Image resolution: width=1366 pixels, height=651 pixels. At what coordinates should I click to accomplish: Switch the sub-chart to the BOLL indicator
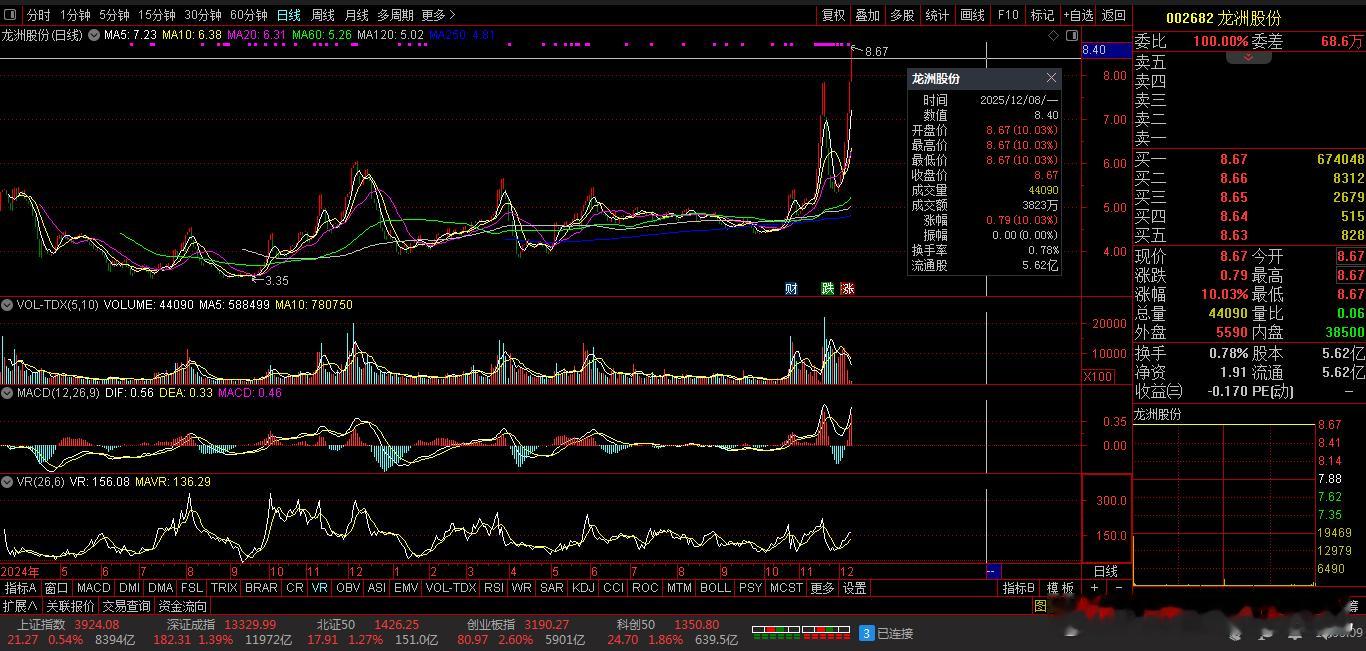(x=715, y=588)
